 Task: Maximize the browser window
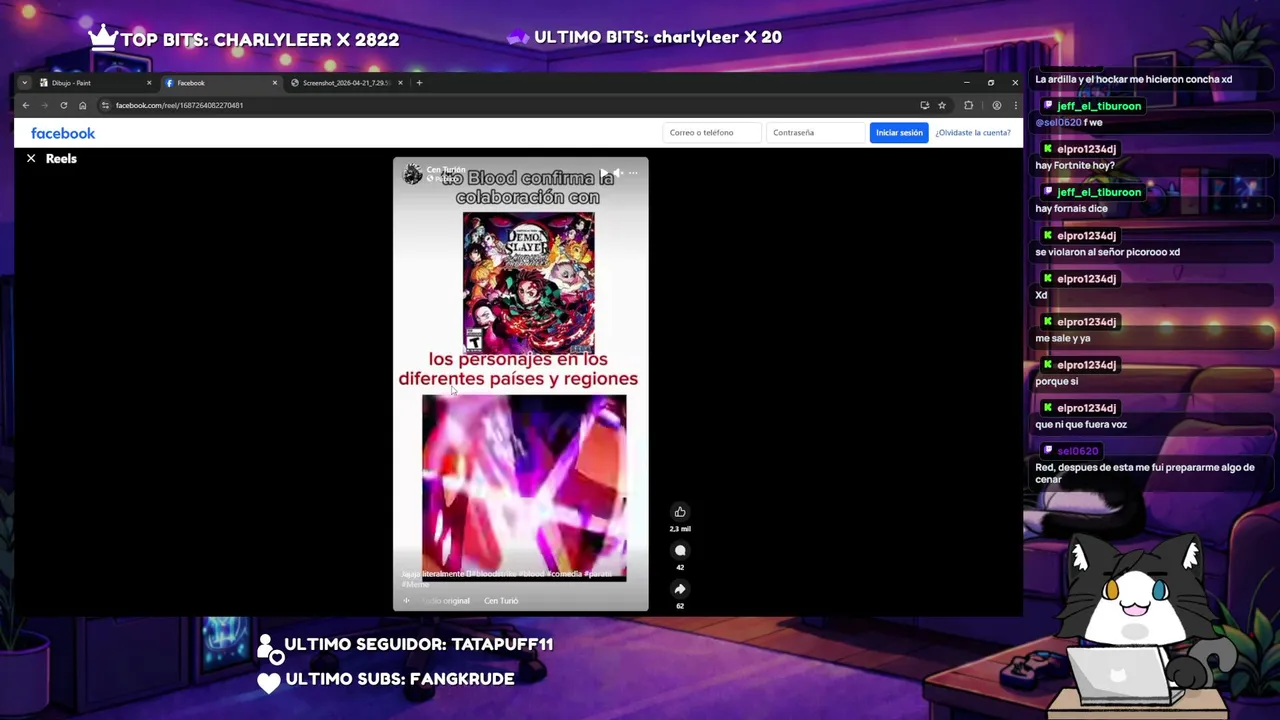(991, 82)
